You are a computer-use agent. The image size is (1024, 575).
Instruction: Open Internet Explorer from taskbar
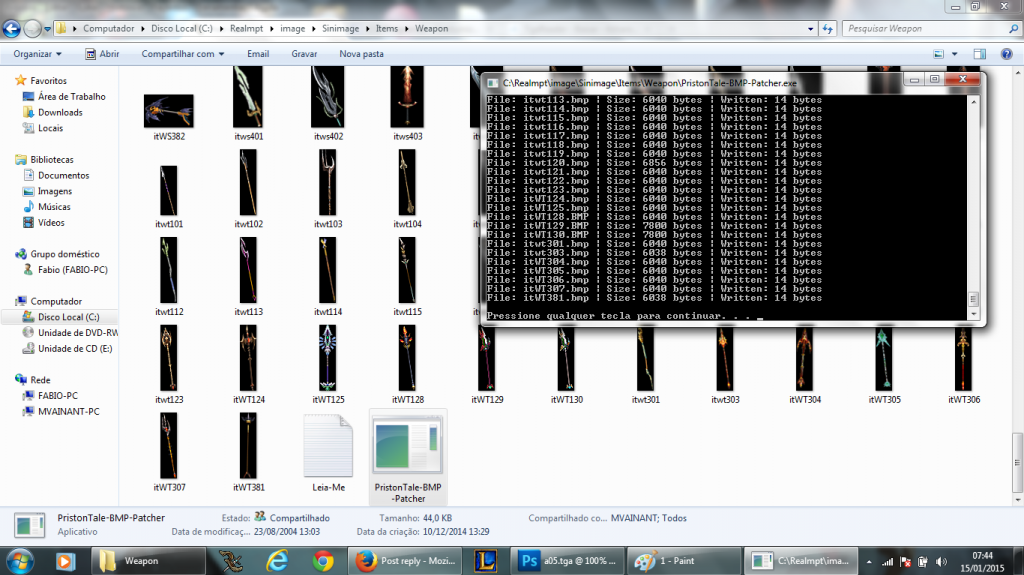point(277,561)
